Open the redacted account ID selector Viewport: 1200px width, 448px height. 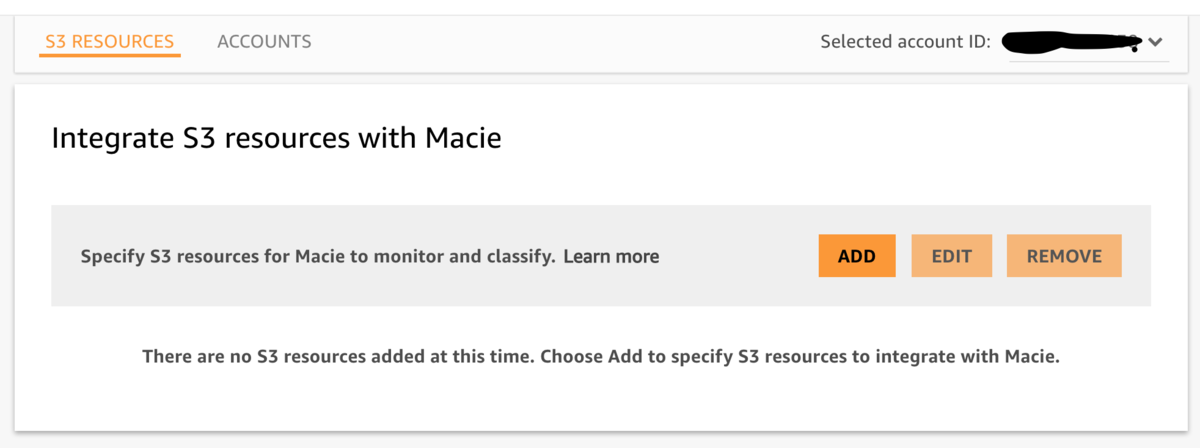[x=1070, y=43]
